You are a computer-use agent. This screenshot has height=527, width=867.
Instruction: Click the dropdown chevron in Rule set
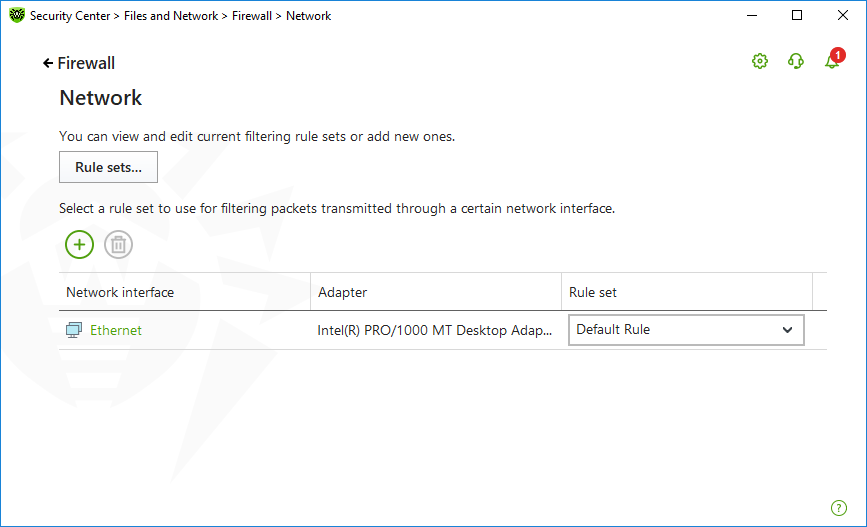(x=787, y=330)
